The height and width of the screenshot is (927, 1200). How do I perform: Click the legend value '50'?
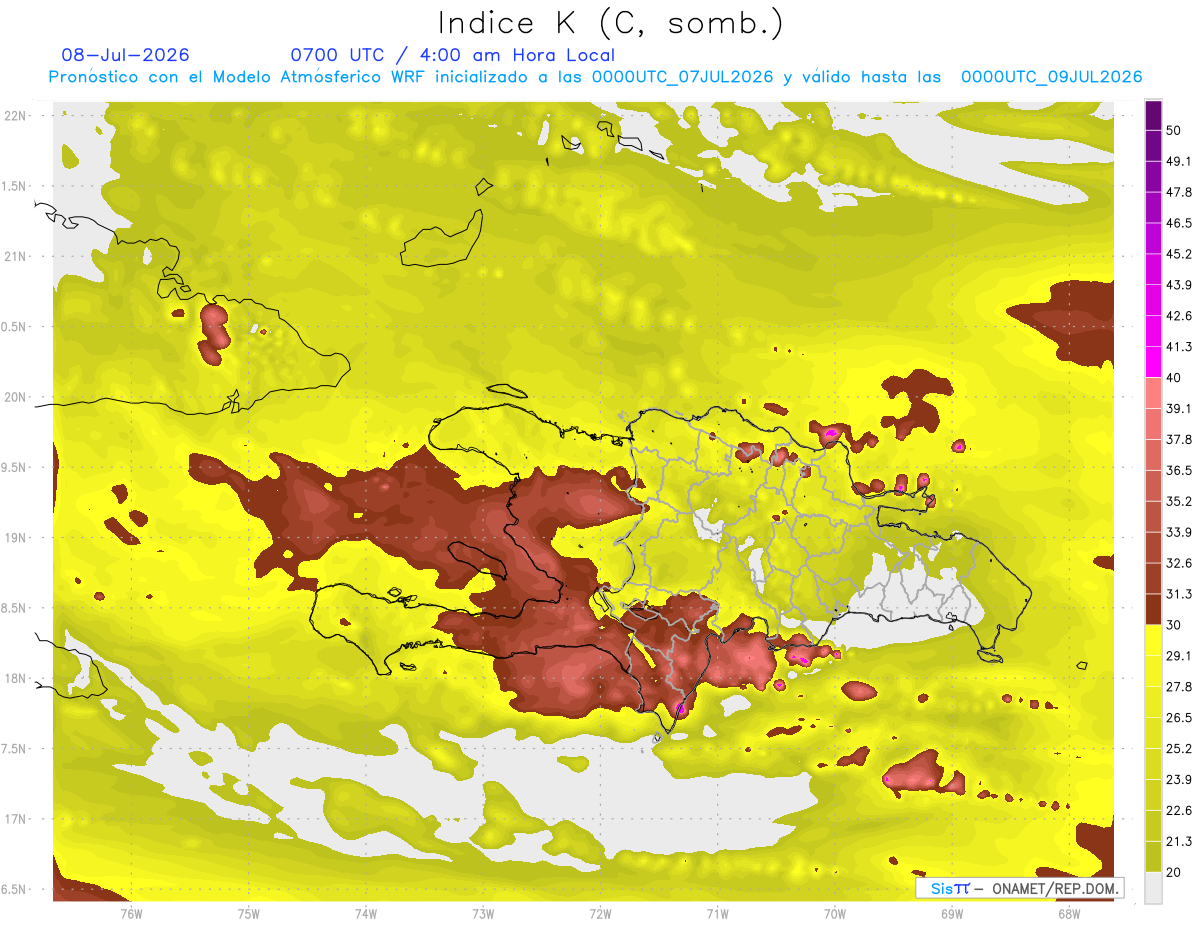point(1175,130)
